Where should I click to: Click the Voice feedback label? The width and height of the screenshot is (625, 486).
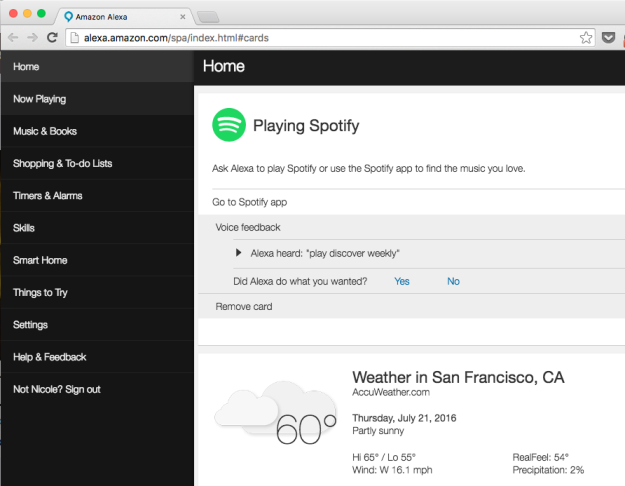248,227
